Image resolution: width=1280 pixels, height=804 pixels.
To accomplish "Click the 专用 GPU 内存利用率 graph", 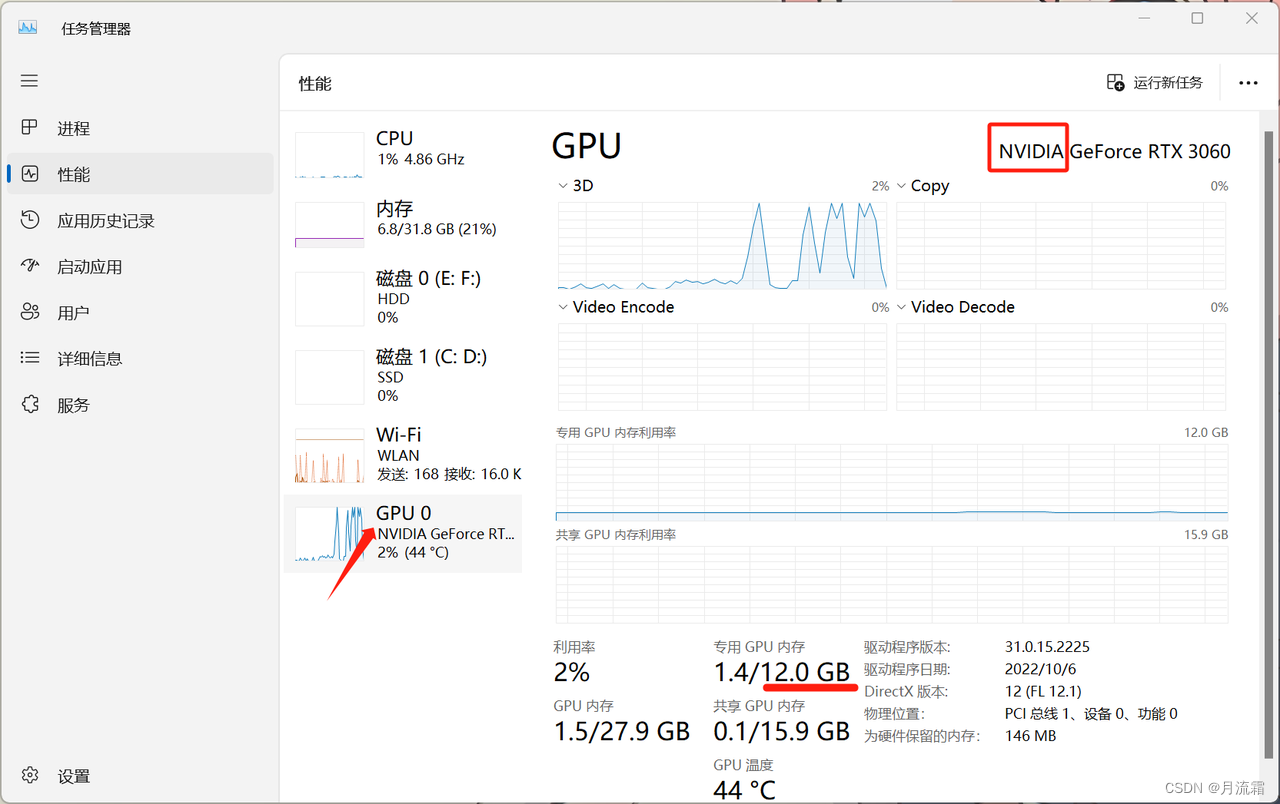I will click(x=892, y=482).
